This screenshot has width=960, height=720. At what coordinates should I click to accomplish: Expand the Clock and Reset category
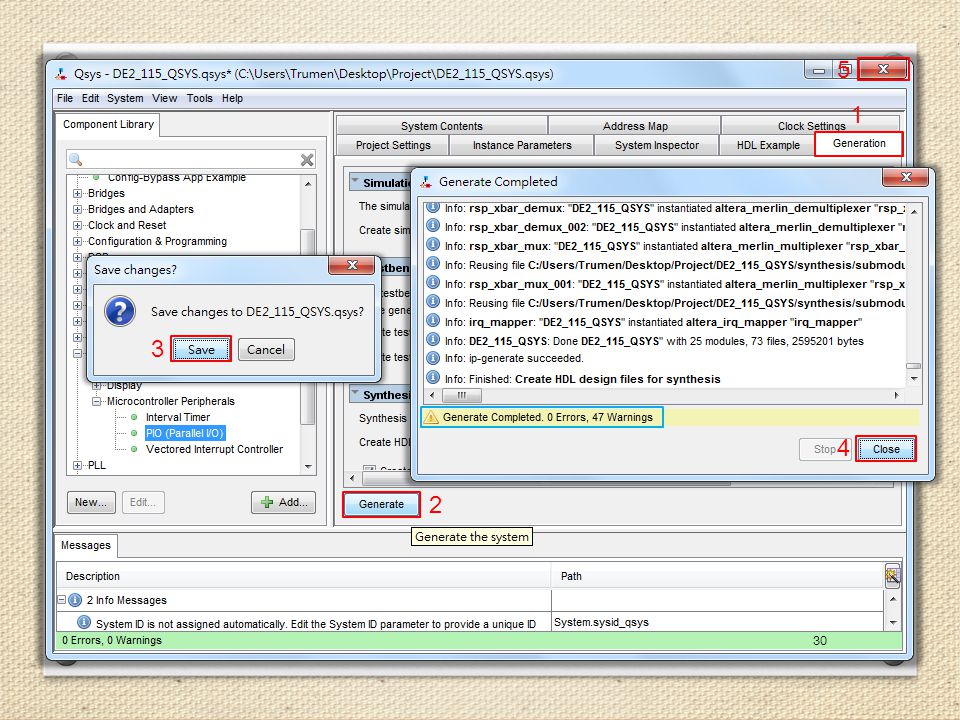78,225
